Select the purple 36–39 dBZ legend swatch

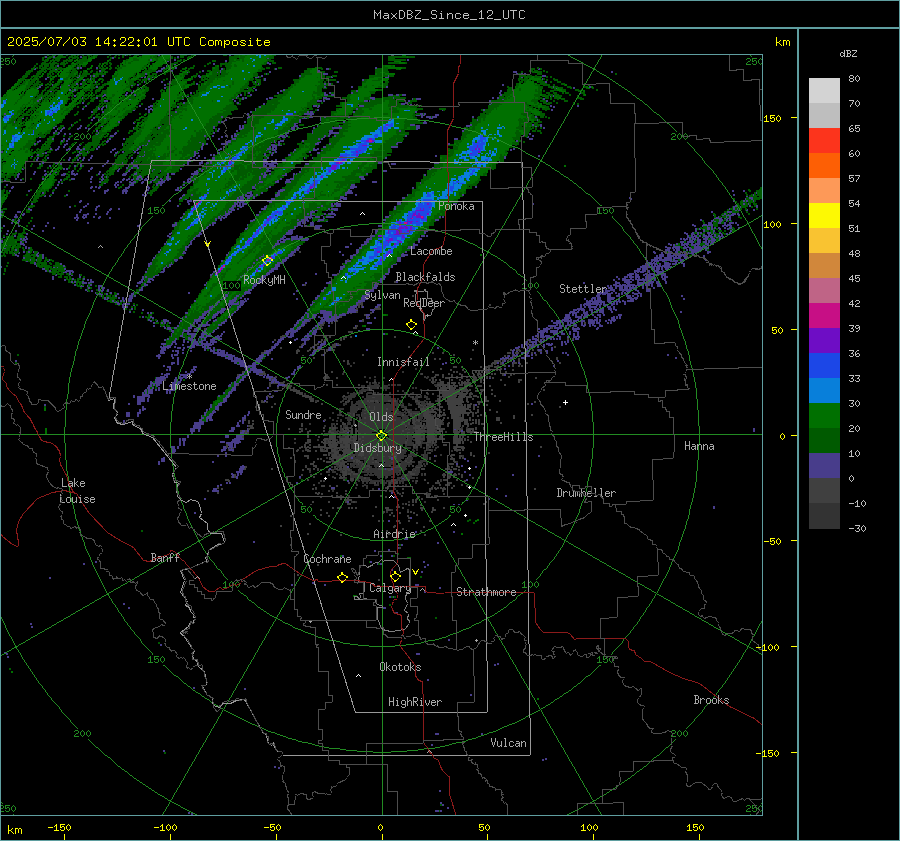click(824, 341)
